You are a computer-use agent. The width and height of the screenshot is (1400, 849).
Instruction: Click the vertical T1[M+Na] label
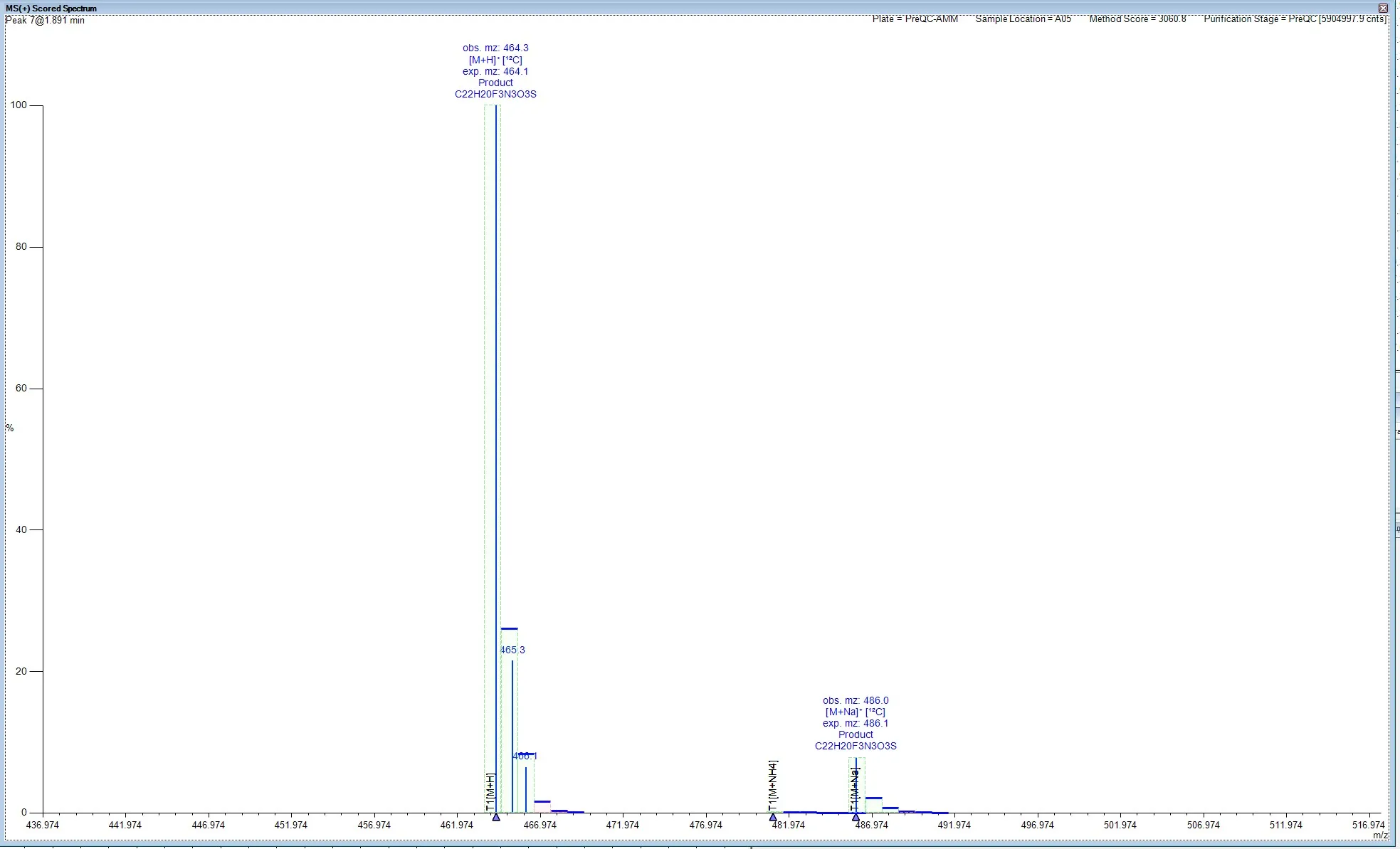pos(856,789)
